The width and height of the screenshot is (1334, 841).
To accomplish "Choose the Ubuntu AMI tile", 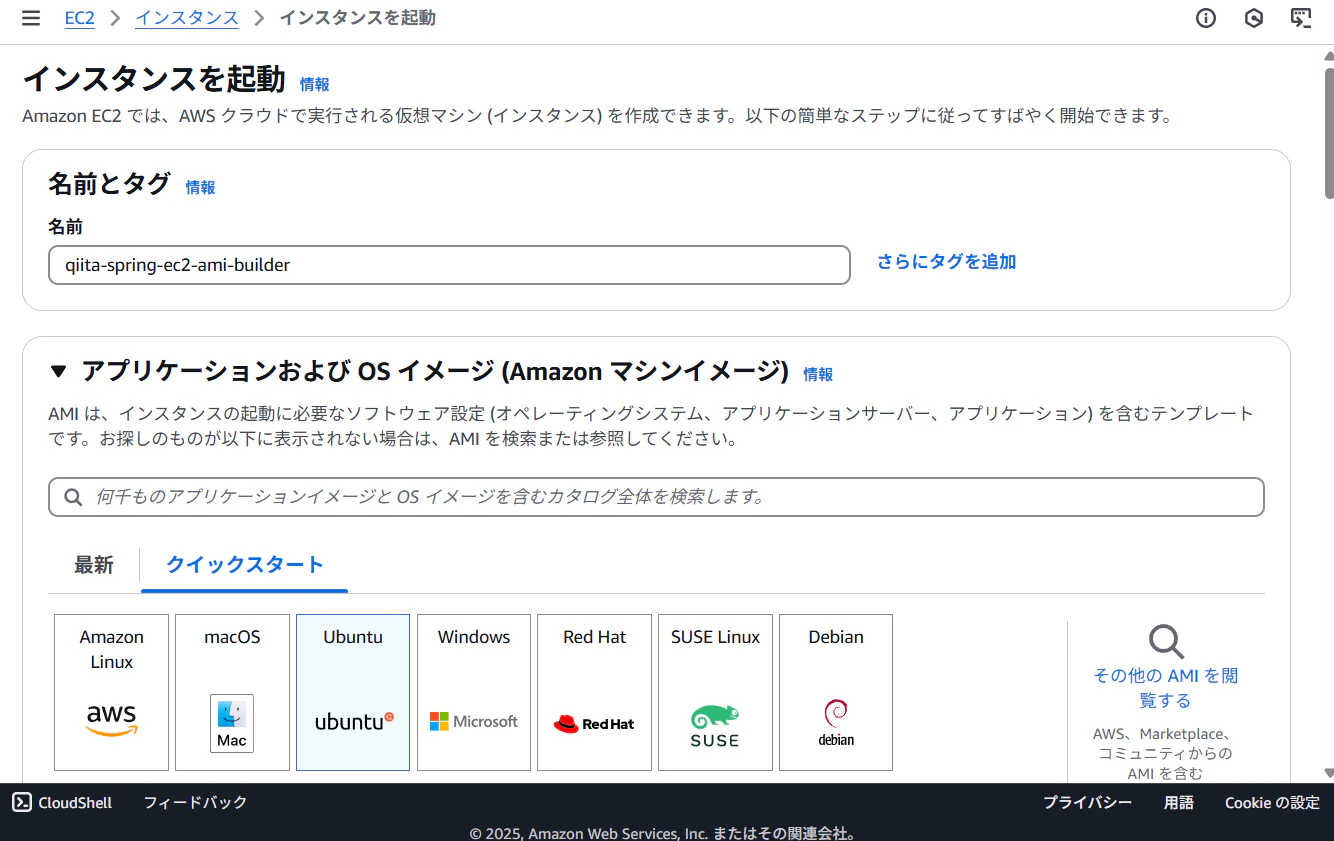I will [353, 692].
